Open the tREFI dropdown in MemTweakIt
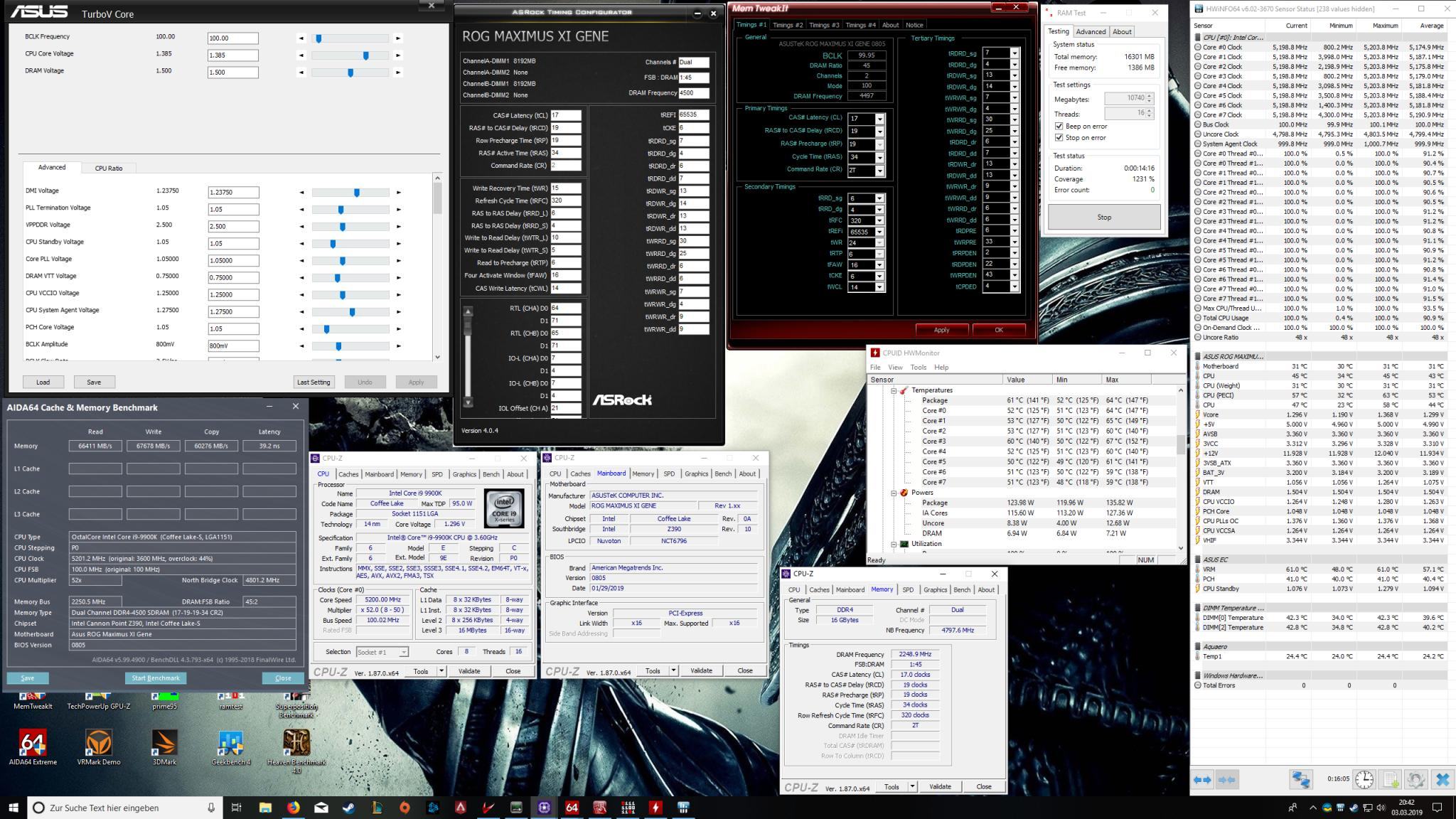 [x=879, y=232]
